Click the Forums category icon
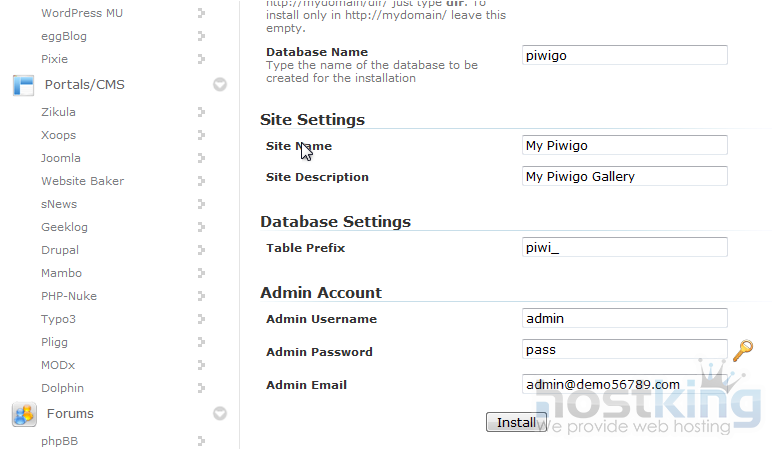 (24, 414)
